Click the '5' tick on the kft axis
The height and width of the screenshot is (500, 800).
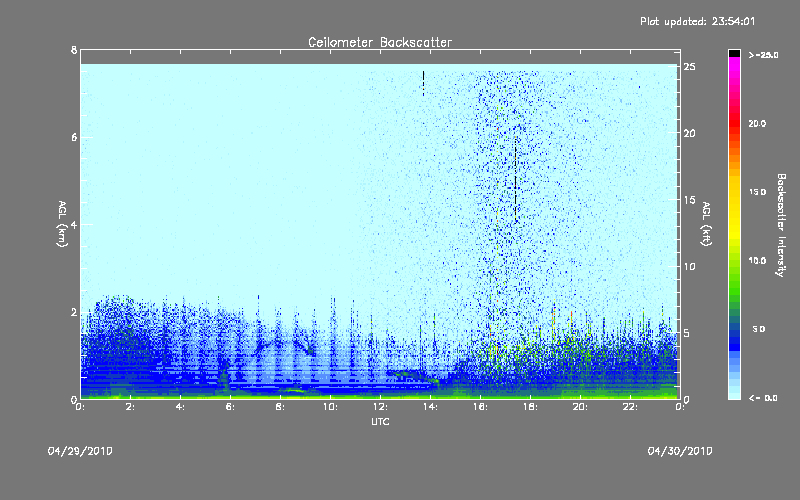tap(687, 333)
